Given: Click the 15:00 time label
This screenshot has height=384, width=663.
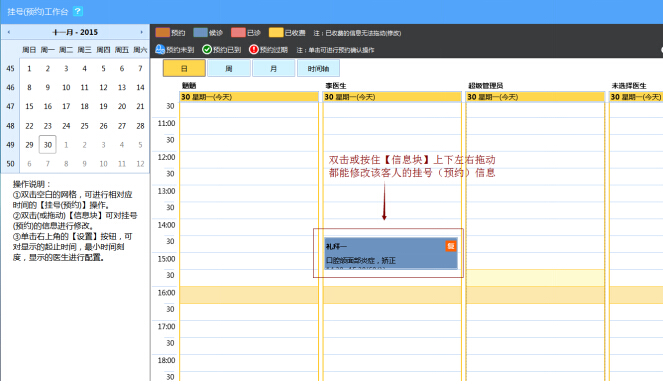Looking at the screenshot, I should pos(166,258).
